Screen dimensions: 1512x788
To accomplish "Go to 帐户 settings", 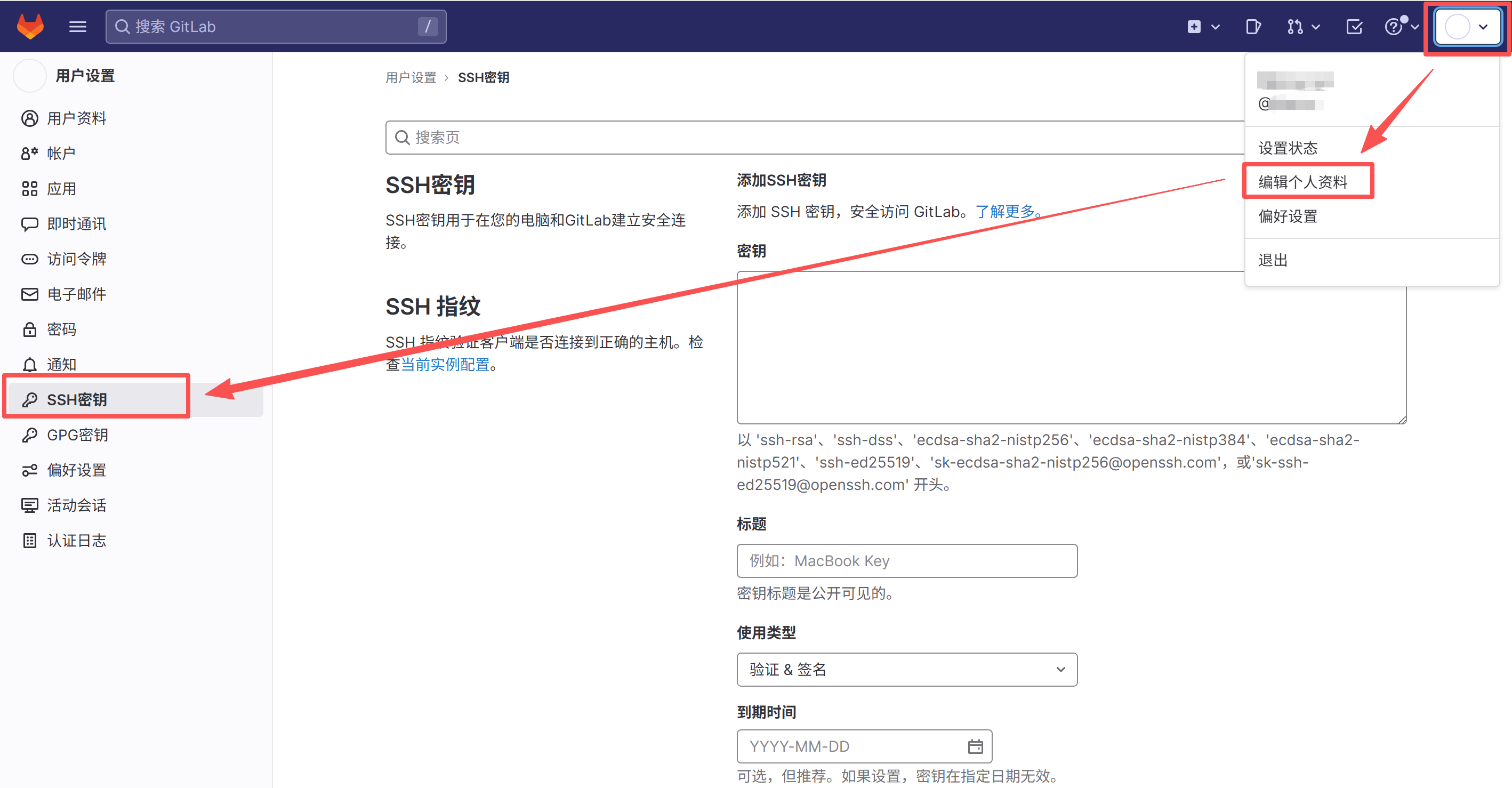I will pyautogui.click(x=136, y=153).
